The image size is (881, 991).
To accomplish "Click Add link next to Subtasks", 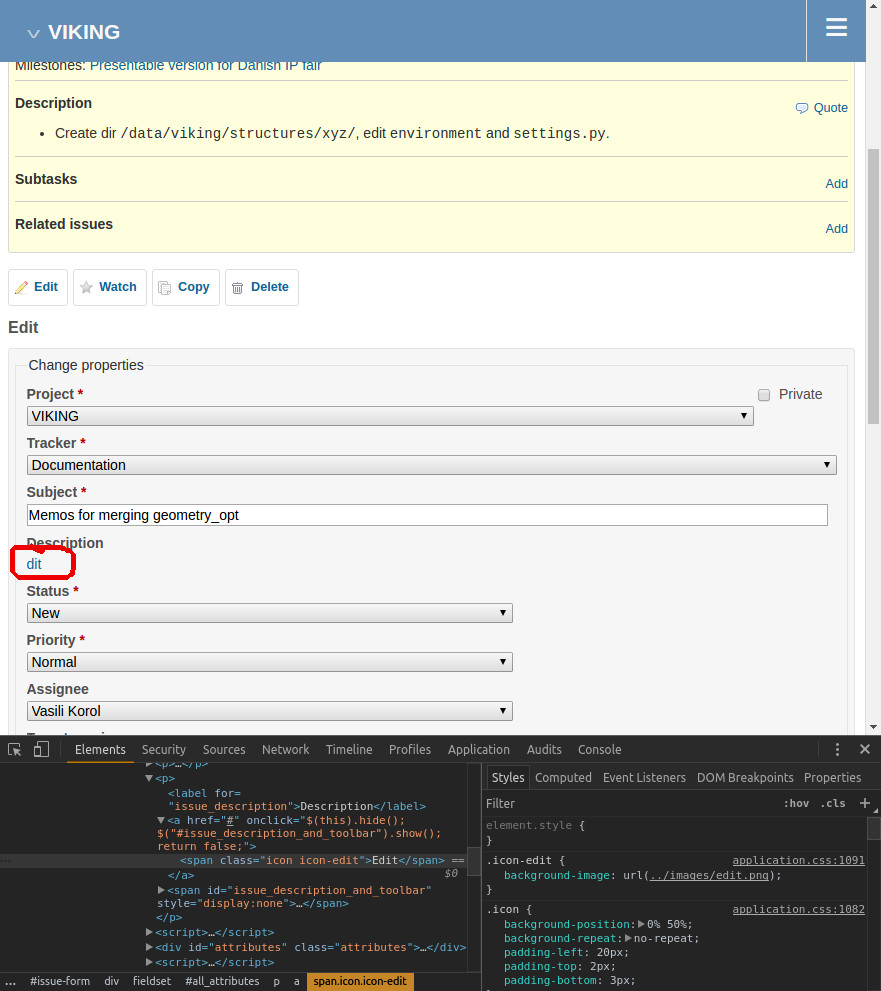I will point(837,184).
